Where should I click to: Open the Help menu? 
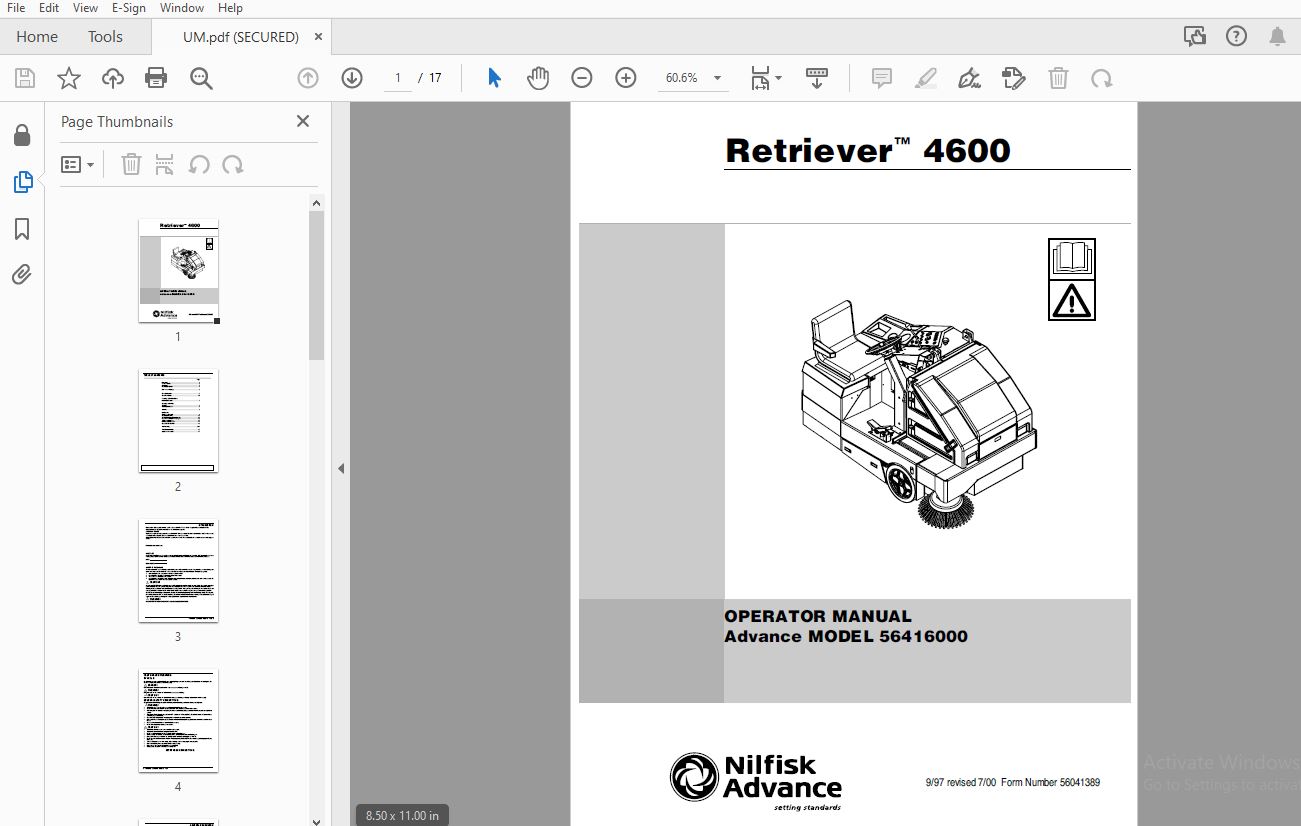tap(230, 8)
